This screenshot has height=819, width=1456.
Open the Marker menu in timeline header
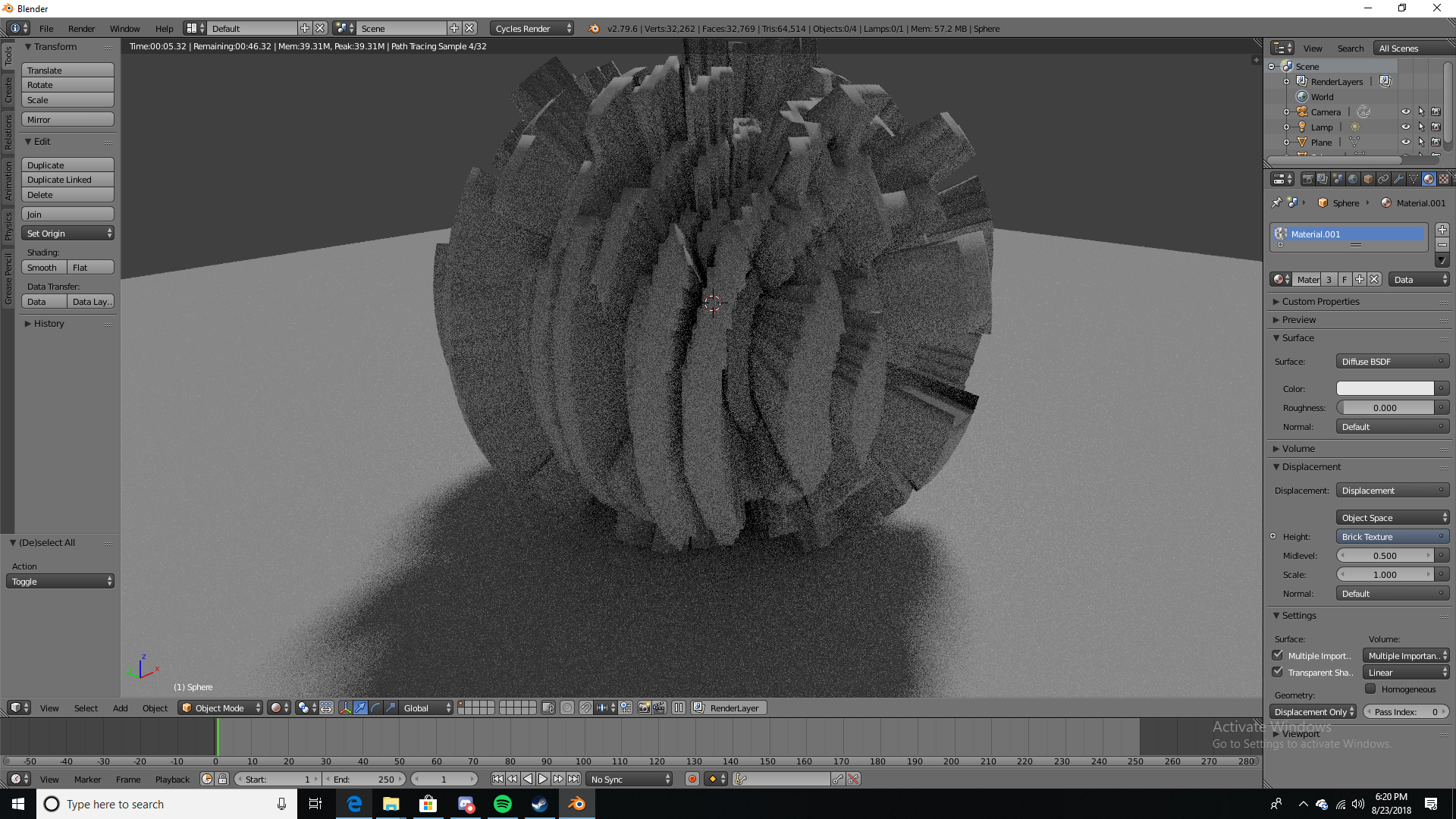point(87,779)
